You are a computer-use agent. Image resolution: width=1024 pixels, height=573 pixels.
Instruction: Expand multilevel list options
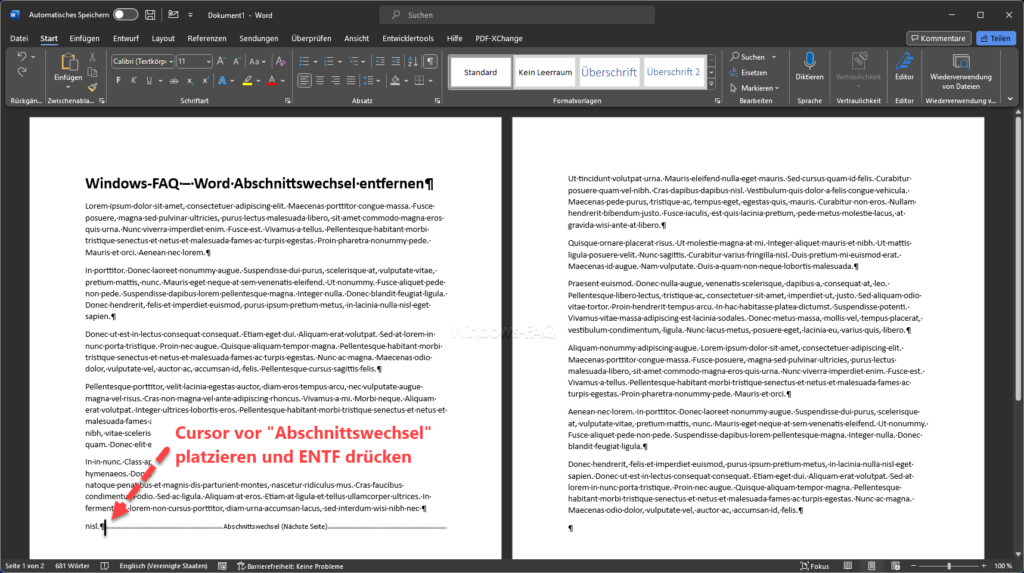click(364, 61)
